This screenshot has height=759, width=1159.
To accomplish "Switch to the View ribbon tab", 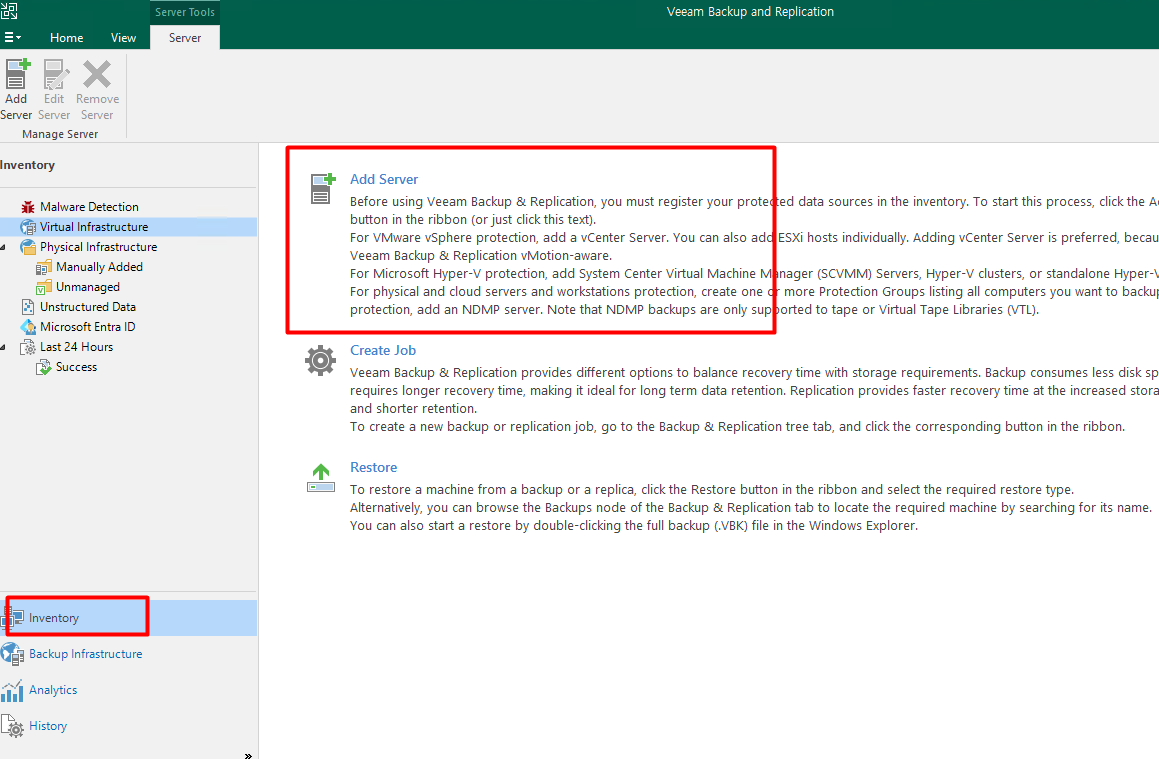I will 123,38.
